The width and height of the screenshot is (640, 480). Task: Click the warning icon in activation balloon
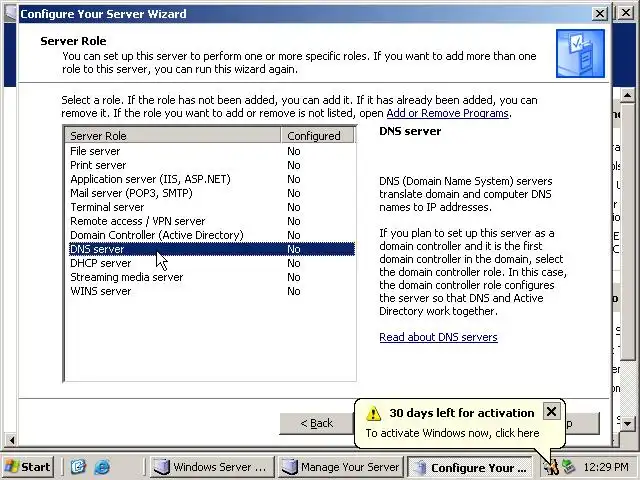[x=373, y=413]
